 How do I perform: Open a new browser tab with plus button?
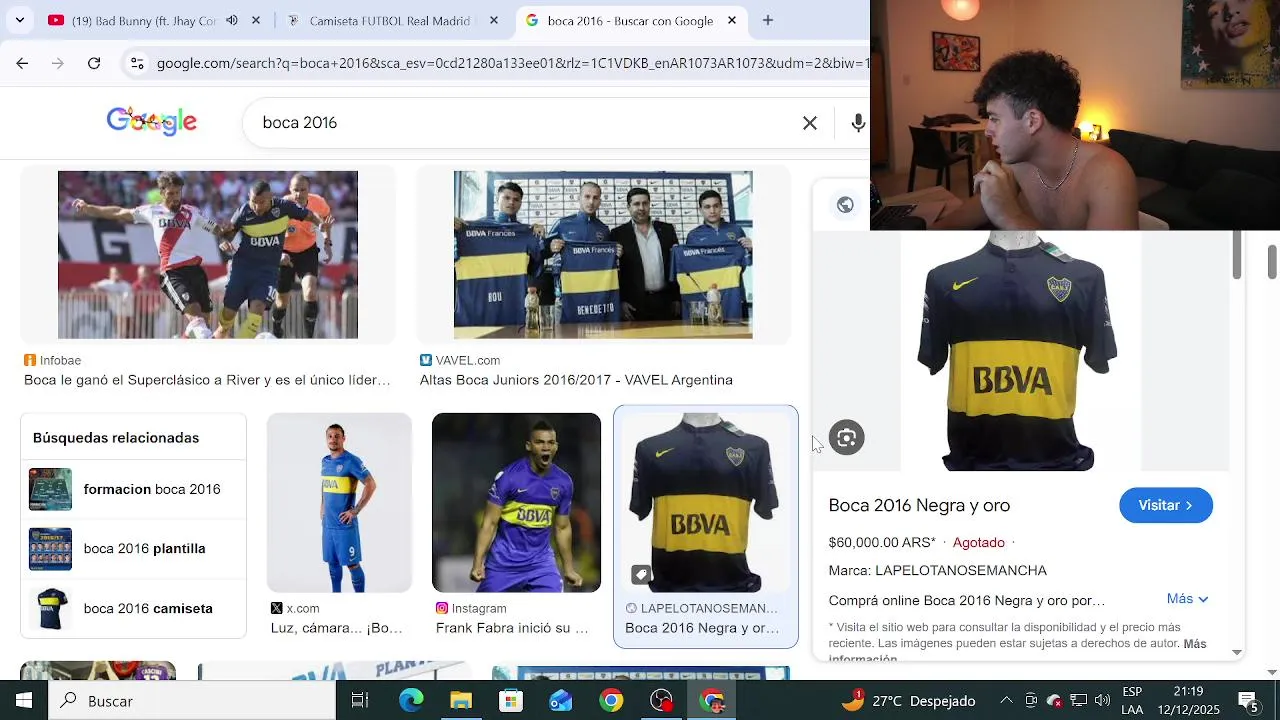[768, 20]
